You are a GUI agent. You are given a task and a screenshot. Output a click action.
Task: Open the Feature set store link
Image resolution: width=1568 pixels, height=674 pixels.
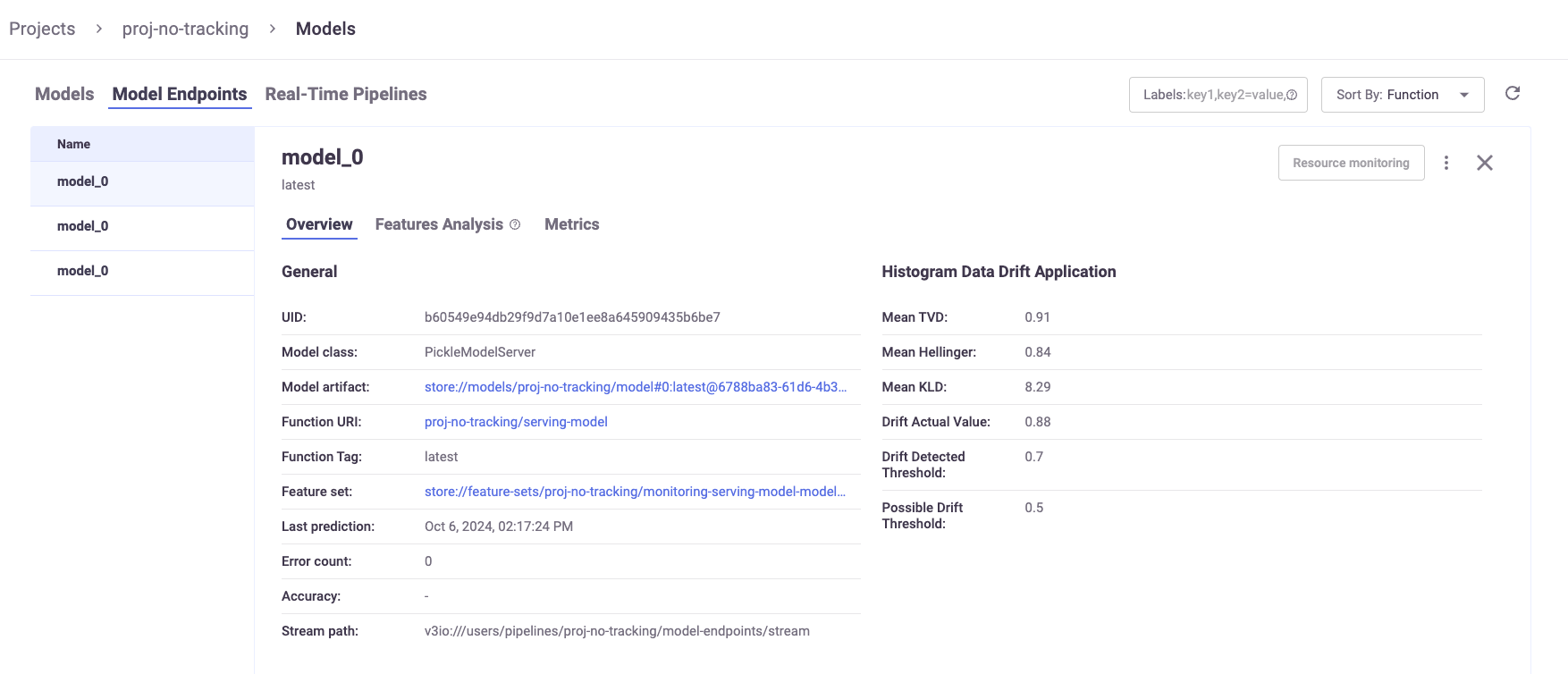[635, 492]
